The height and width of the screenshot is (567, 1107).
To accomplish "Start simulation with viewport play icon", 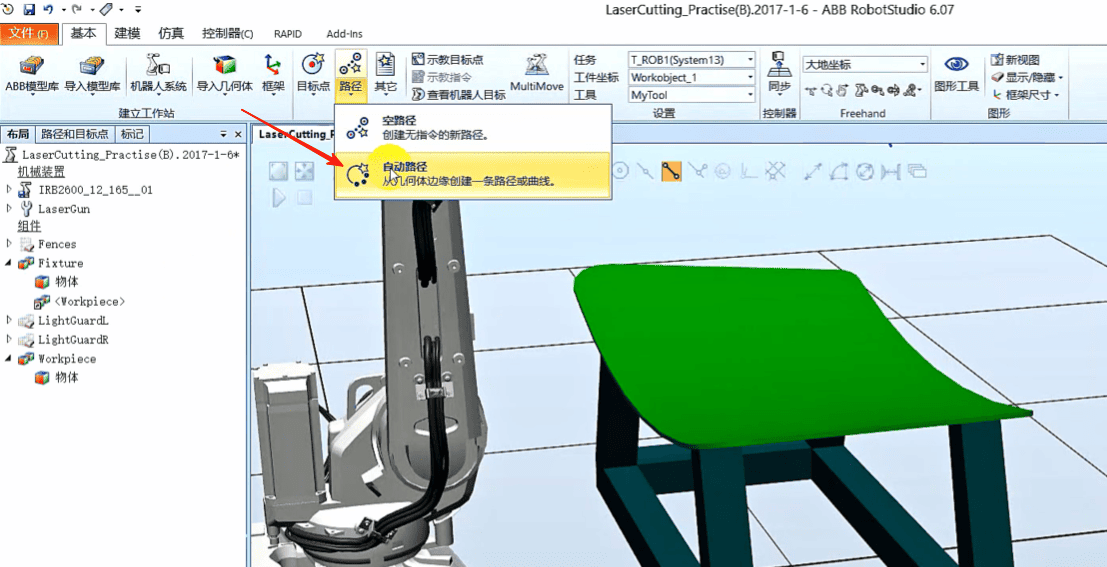I will pyautogui.click(x=279, y=198).
